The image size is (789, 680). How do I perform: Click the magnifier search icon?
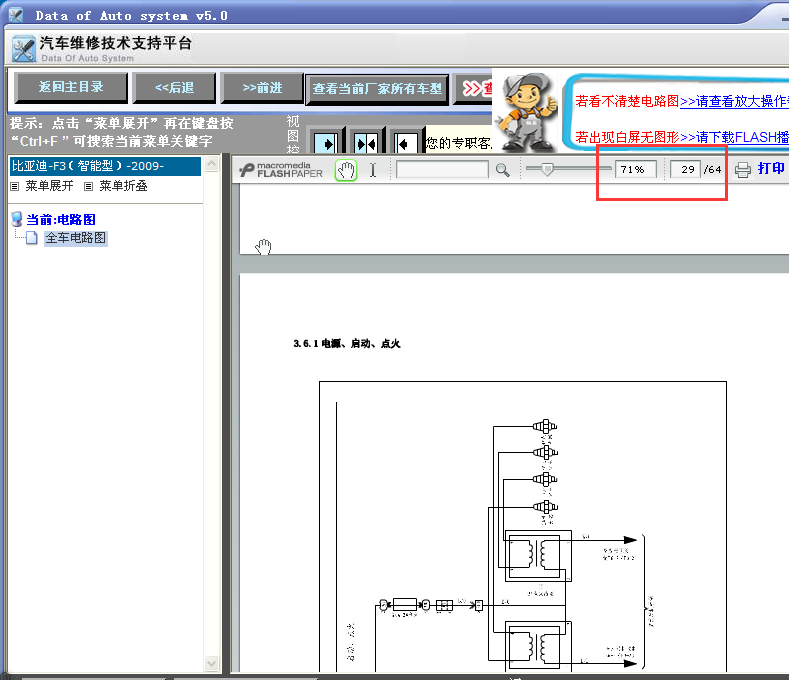click(x=502, y=170)
